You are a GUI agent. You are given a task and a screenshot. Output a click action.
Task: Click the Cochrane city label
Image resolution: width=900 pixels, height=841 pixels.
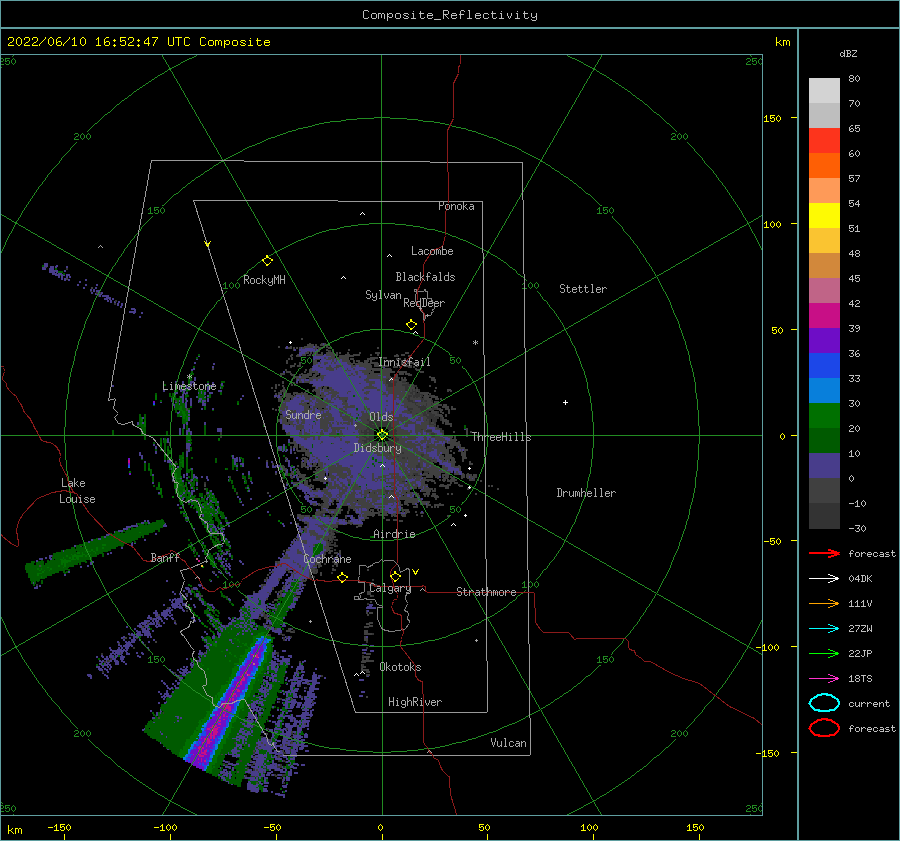[327, 559]
